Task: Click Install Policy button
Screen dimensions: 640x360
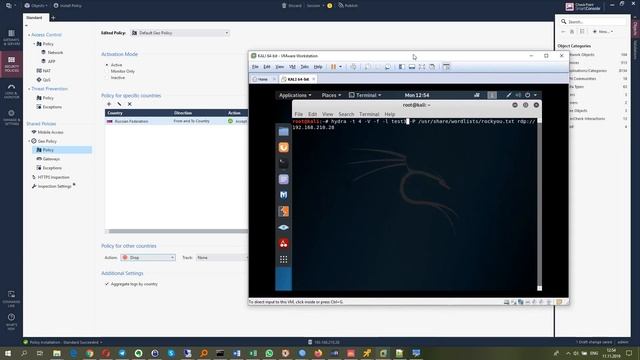Action: pyautogui.click(x=67, y=6)
